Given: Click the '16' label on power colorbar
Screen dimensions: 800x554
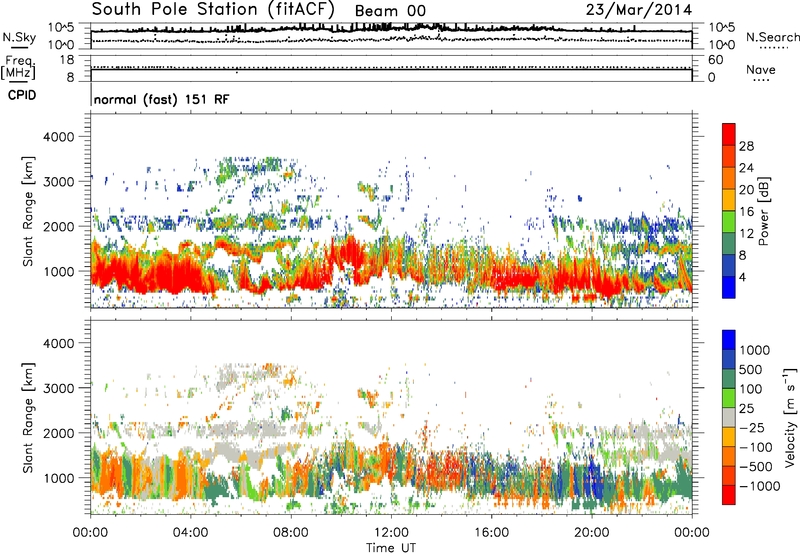Looking at the screenshot, I should (746, 212).
